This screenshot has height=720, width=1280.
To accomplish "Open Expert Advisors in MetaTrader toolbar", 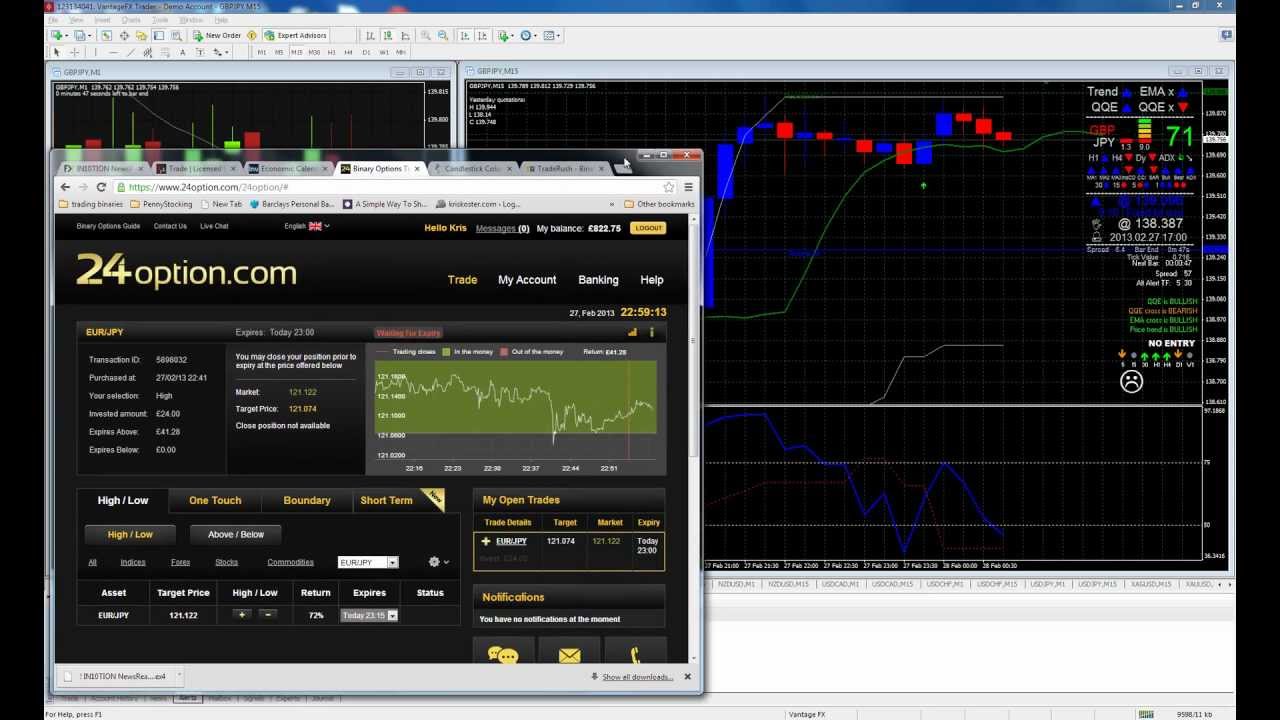I will coord(295,35).
